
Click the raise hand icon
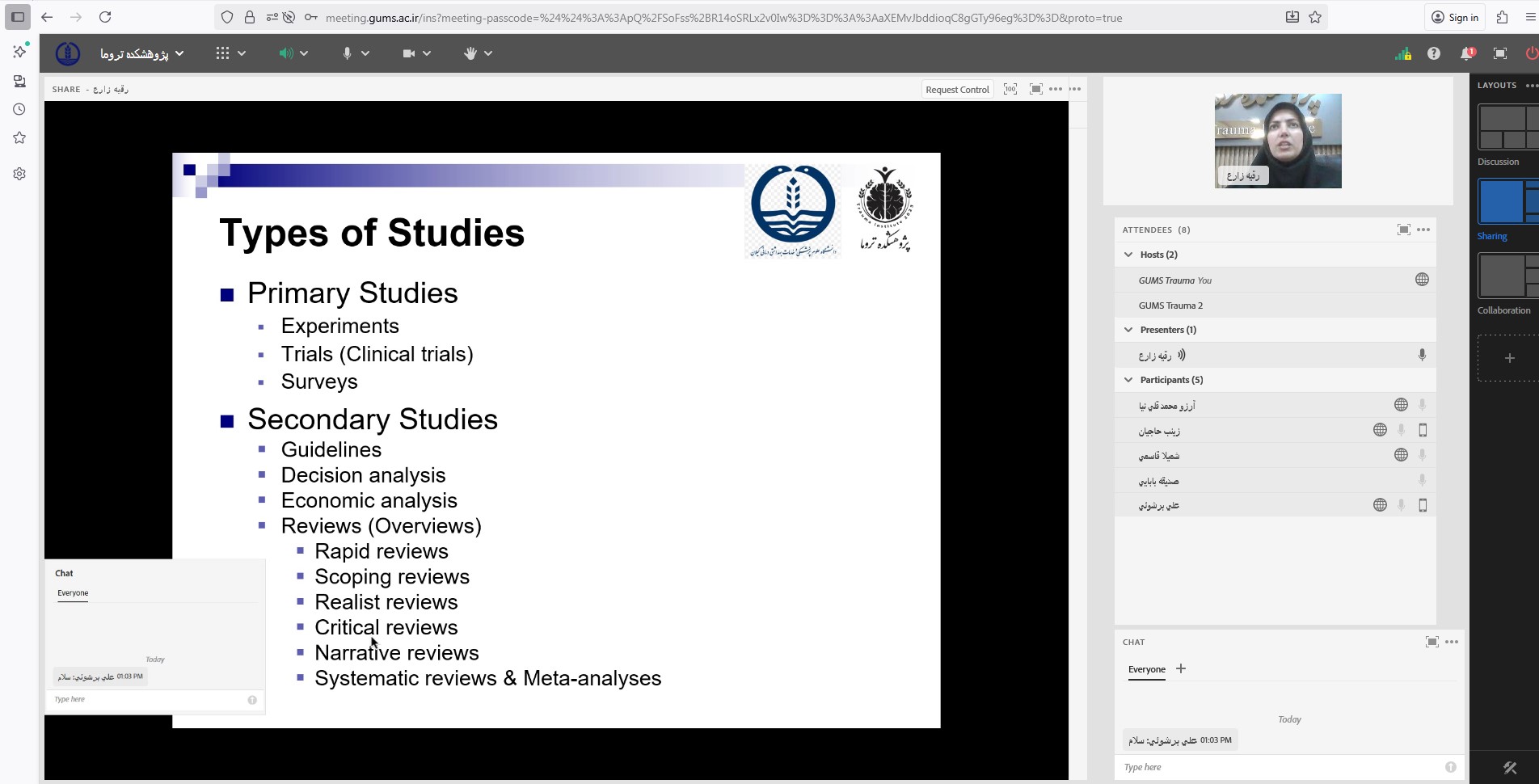(470, 53)
